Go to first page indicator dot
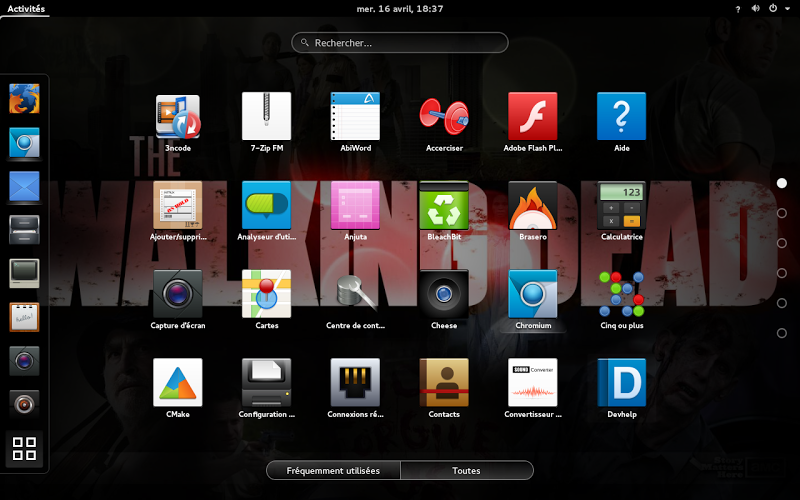This screenshot has width=800, height=500. pyautogui.click(x=782, y=183)
